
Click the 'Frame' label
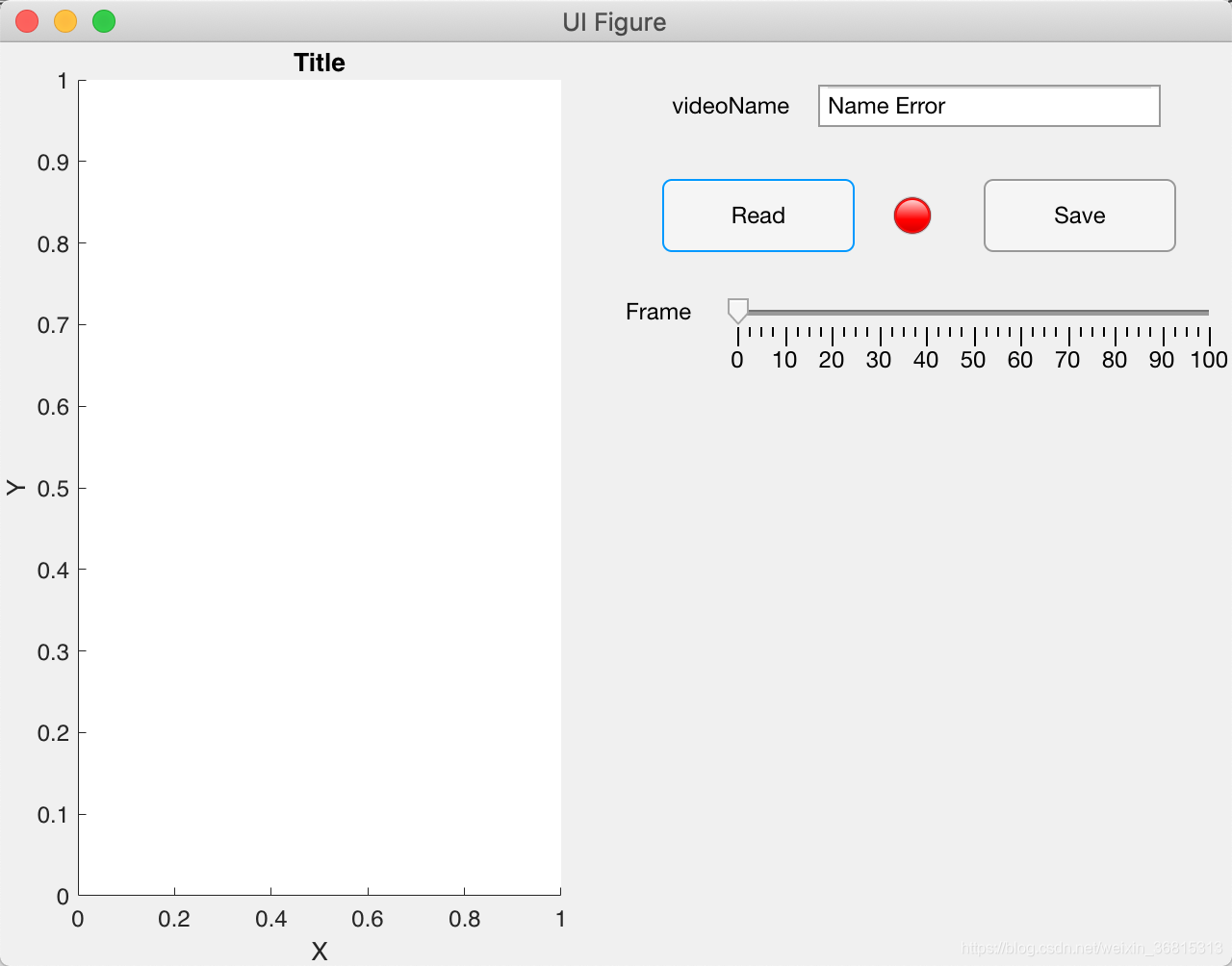(658, 312)
